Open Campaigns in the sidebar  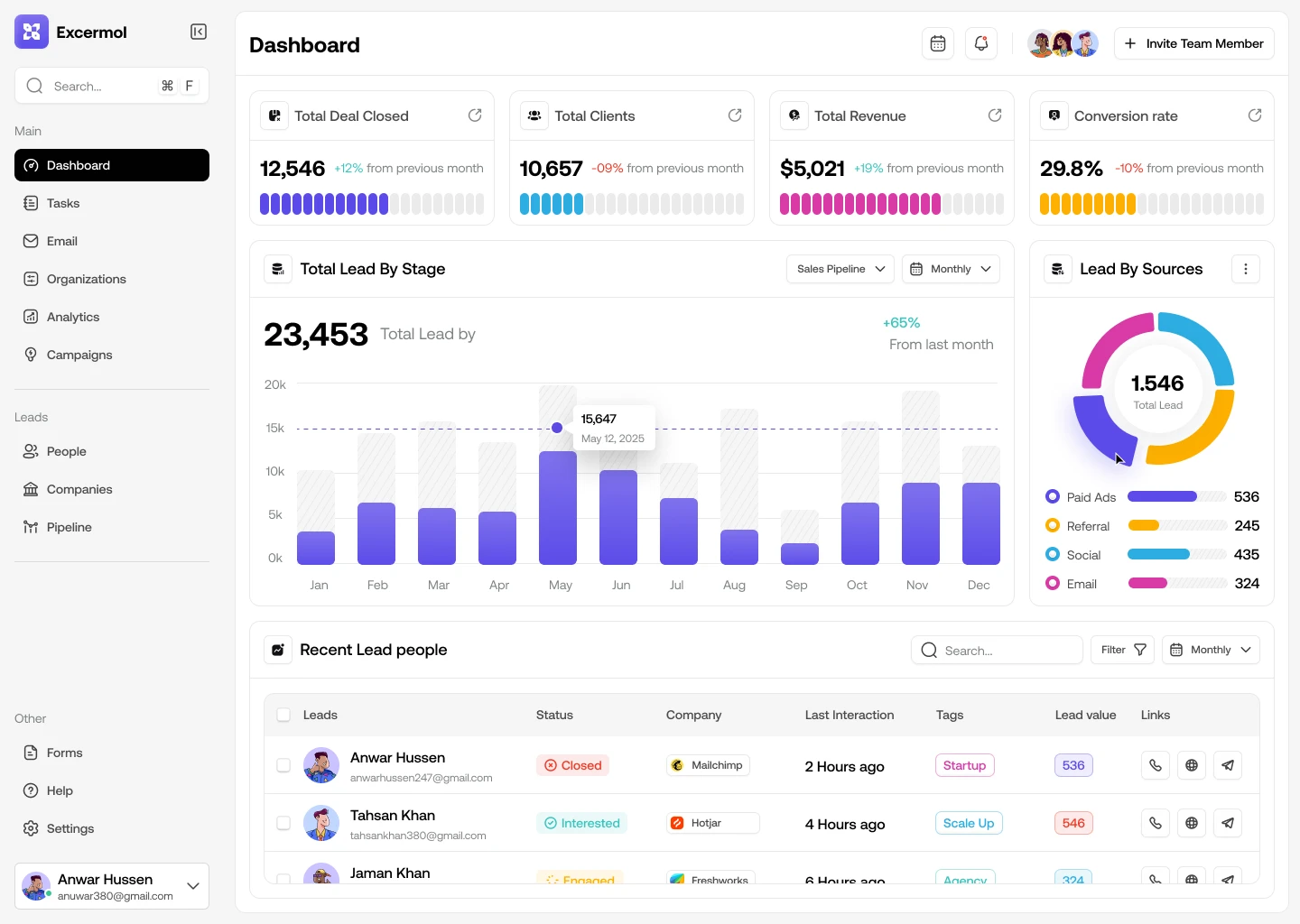point(112,355)
